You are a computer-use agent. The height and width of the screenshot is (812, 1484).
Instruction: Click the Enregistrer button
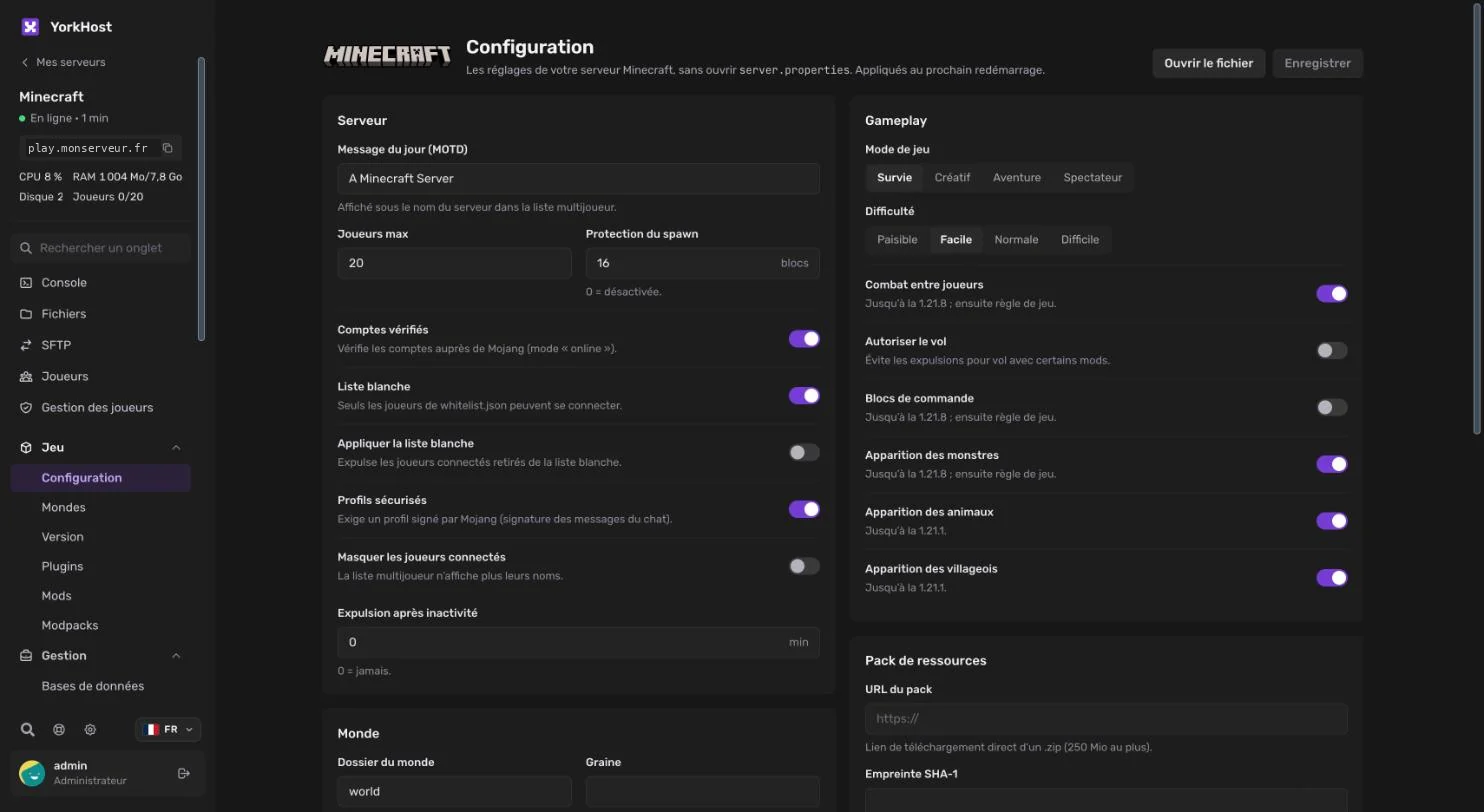click(1317, 63)
